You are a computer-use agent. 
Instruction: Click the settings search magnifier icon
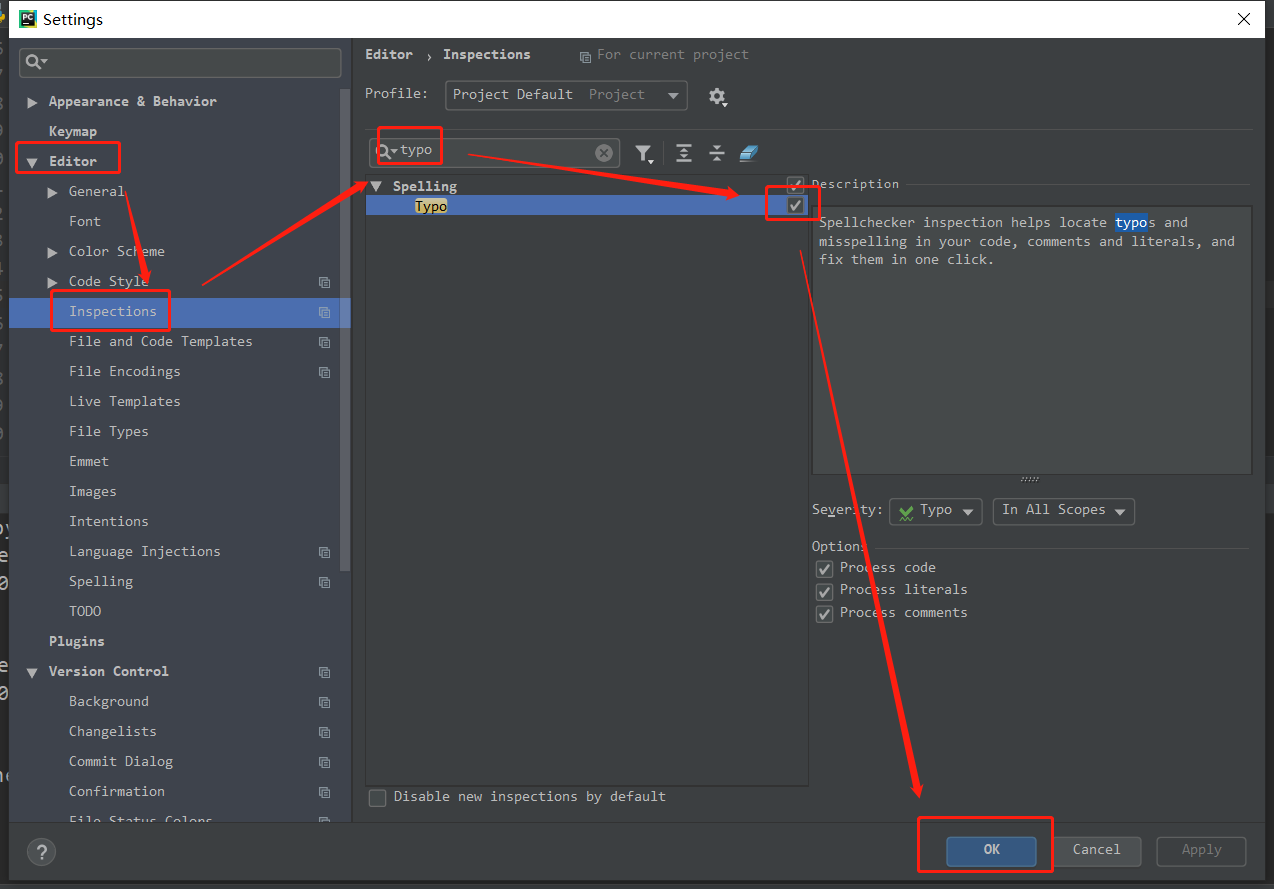(35, 62)
